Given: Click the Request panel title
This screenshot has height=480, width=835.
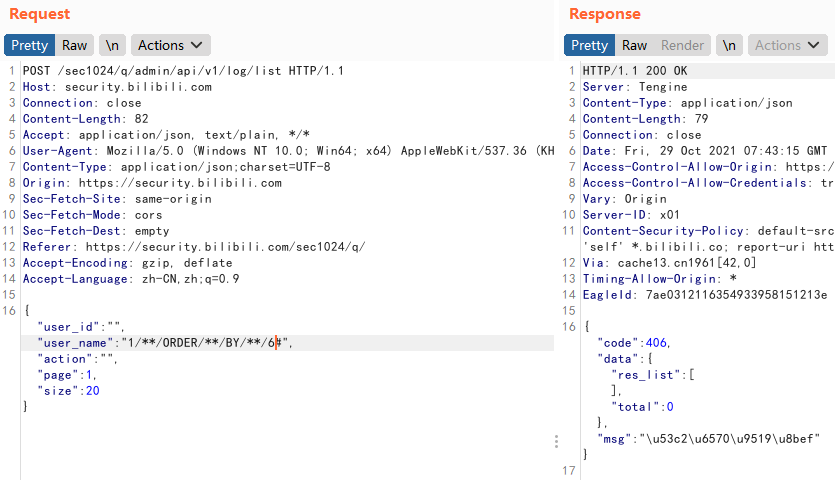Looking at the screenshot, I should 40,14.
